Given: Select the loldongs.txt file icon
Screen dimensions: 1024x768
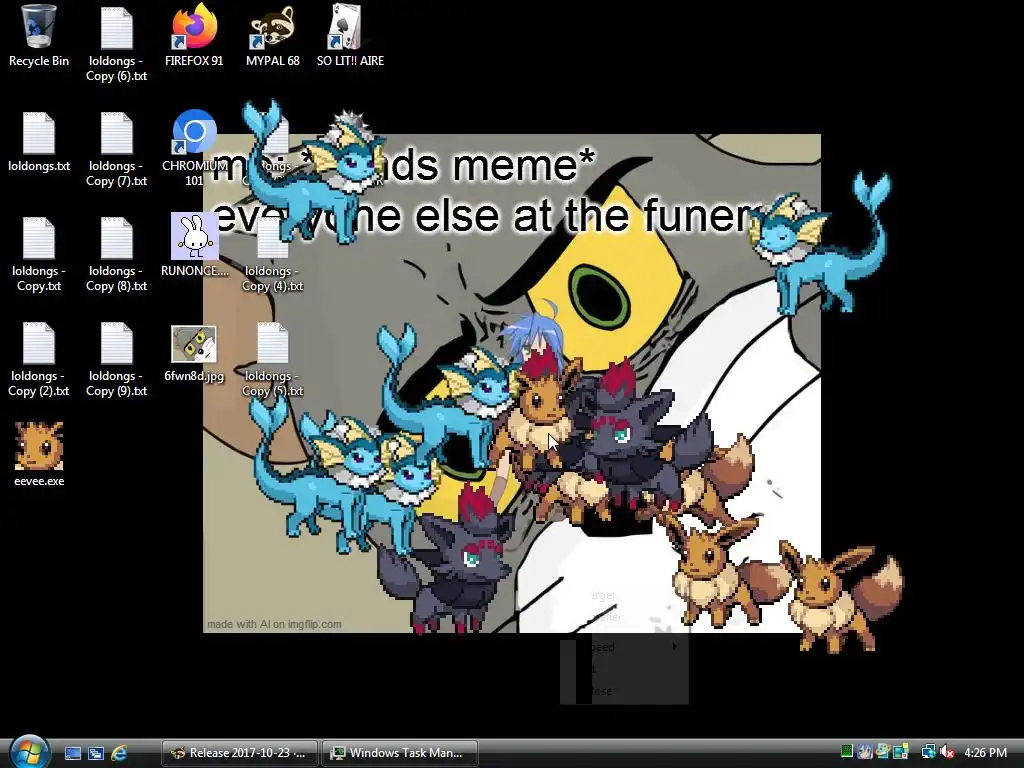Looking at the screenshot, I should coord(39,142).
